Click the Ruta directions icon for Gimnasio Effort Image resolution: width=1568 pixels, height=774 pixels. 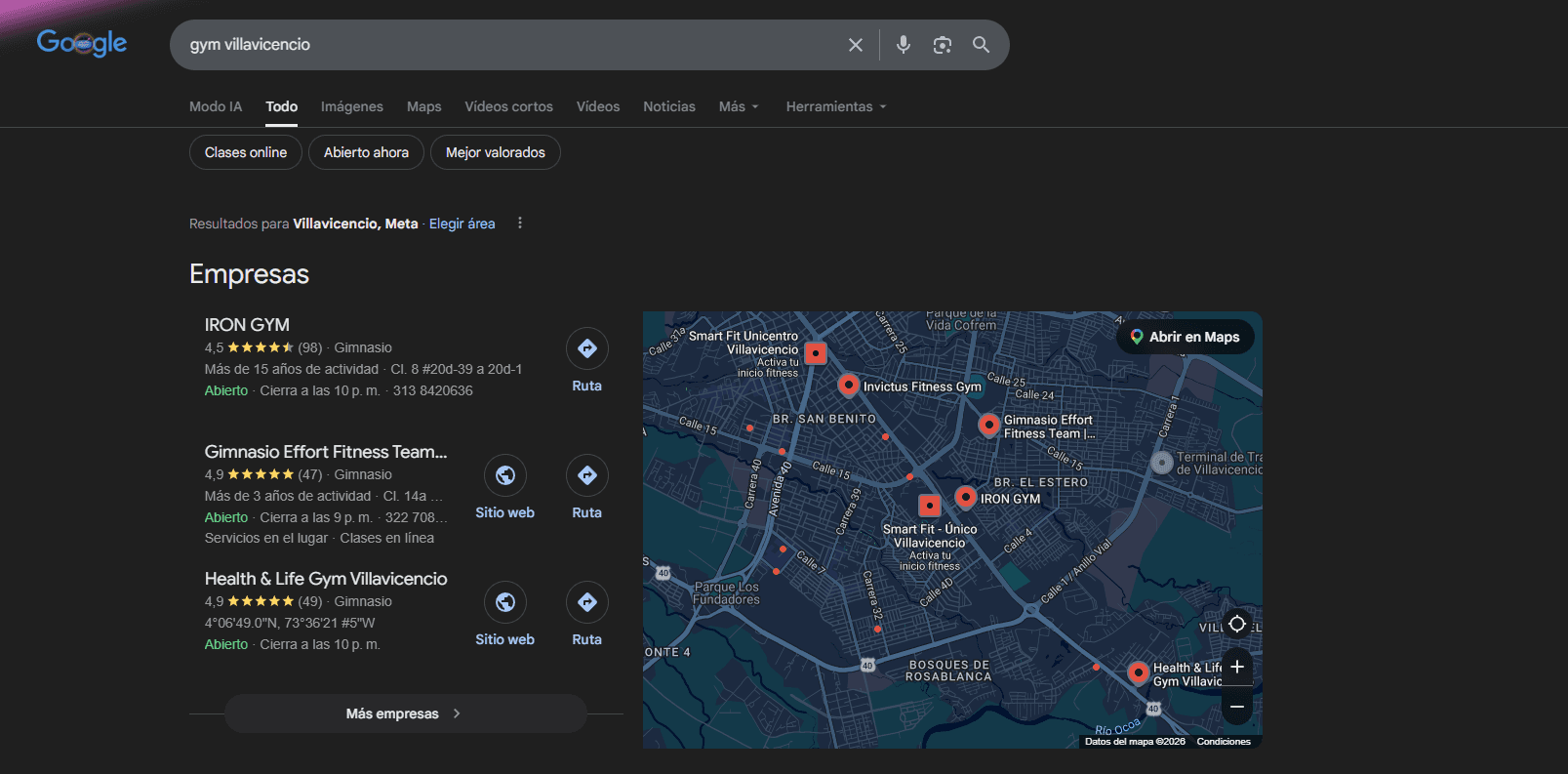(587, 475)
